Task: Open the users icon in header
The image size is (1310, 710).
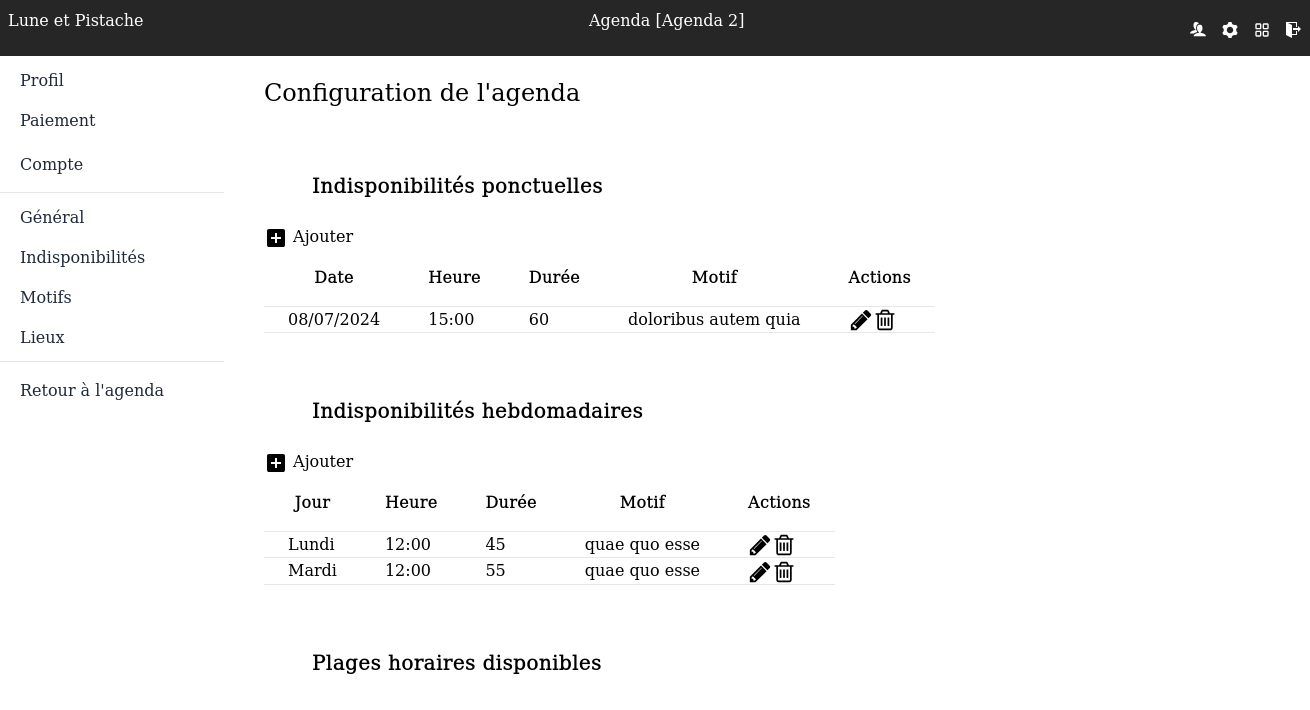Action: click(1197, 30)
